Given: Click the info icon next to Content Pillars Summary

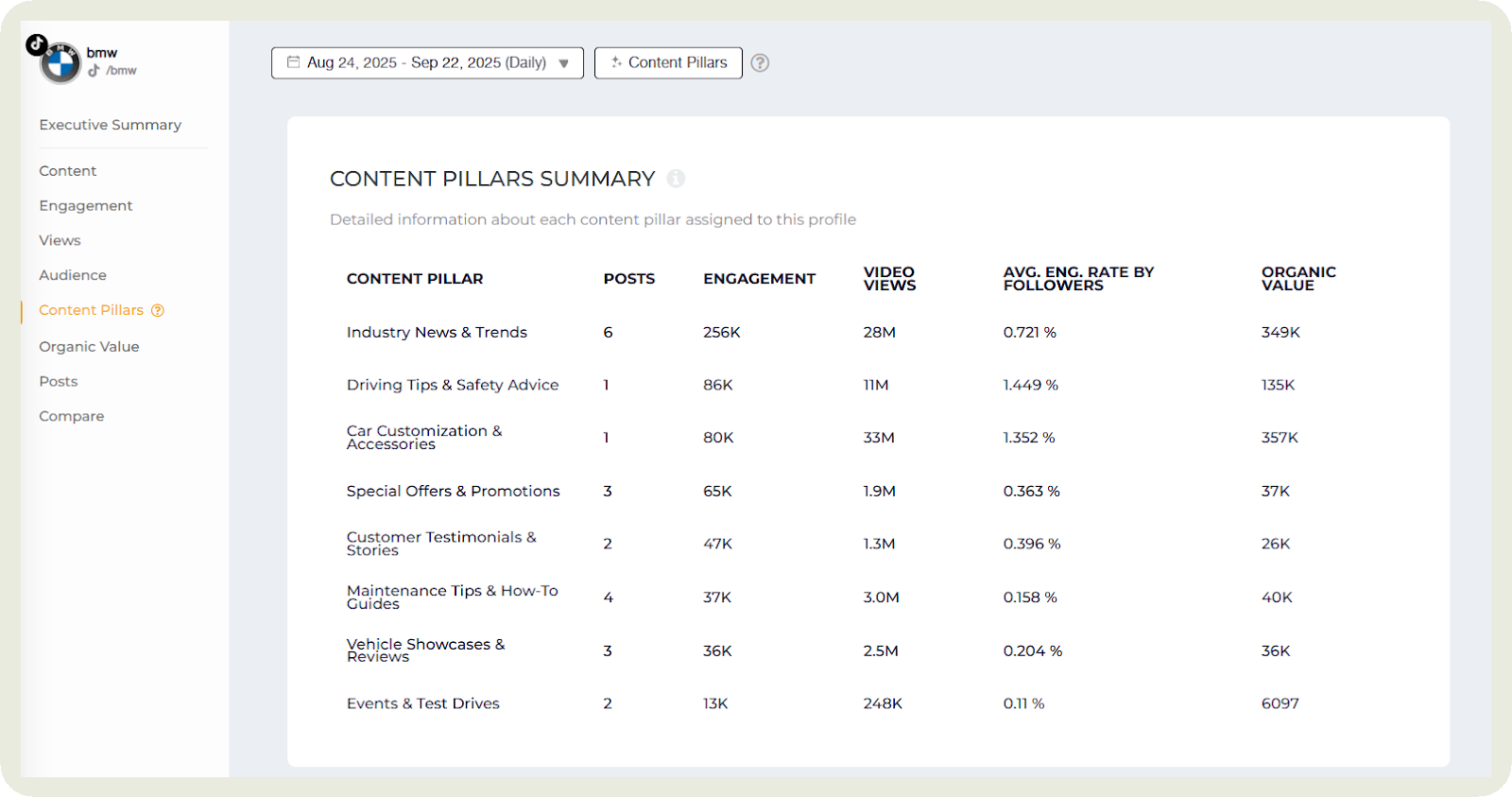Looking at the screenshot, I should (676, 179).
